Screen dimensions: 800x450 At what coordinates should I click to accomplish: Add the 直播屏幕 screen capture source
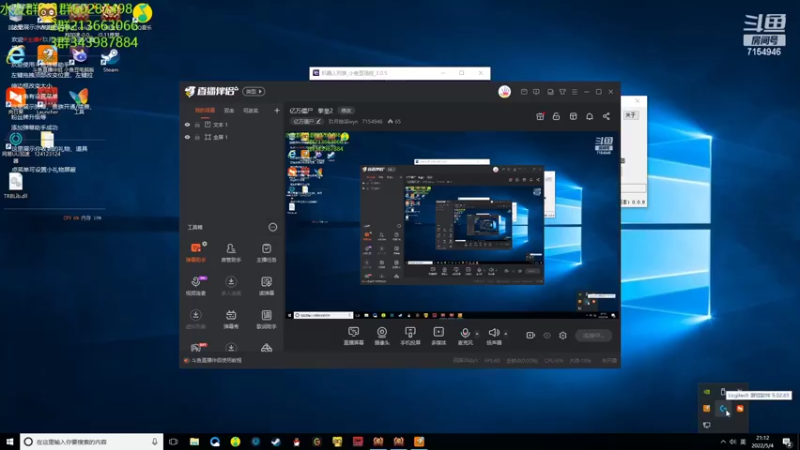tap(354, 336)
